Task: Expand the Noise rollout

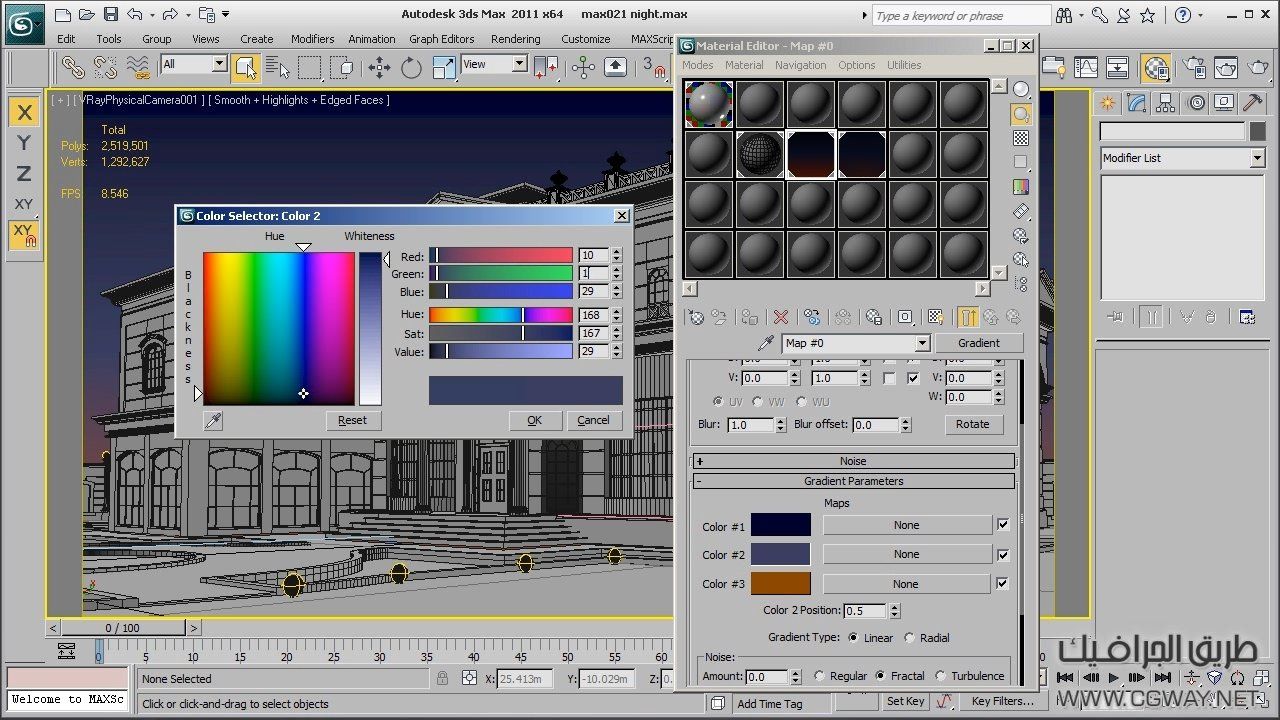Action: 853,461
